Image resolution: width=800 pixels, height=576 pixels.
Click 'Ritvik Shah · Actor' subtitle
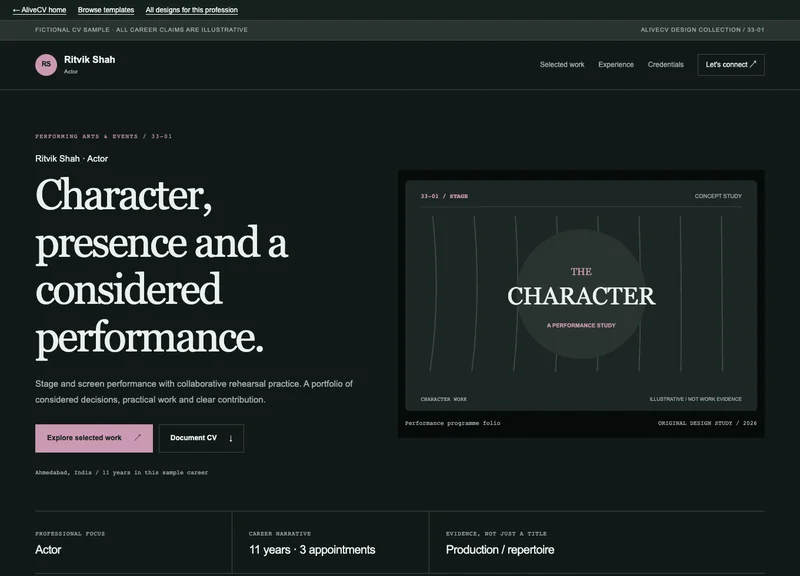(x=71, y=159)
